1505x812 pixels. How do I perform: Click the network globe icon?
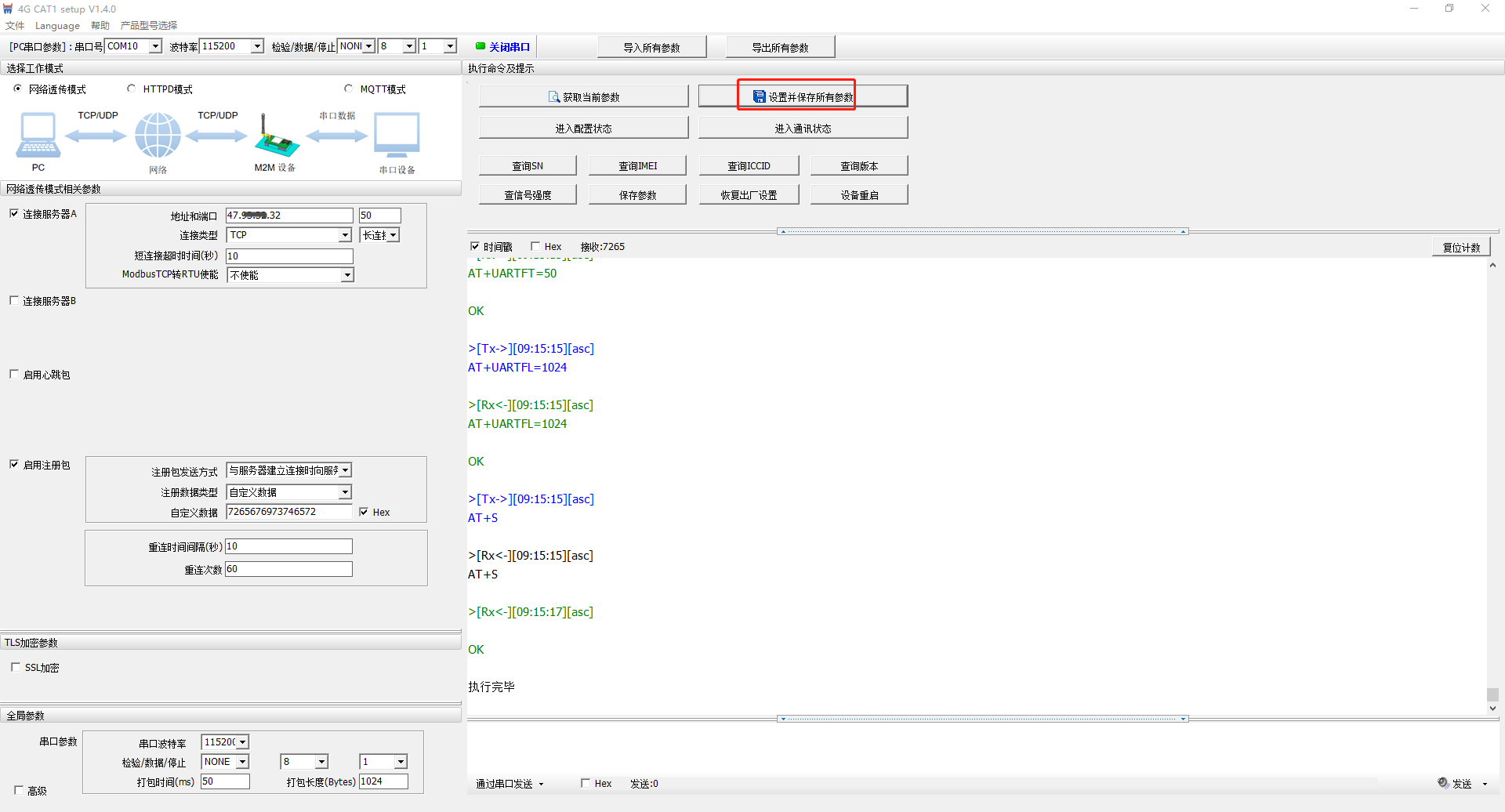click(x=158, y=135)
